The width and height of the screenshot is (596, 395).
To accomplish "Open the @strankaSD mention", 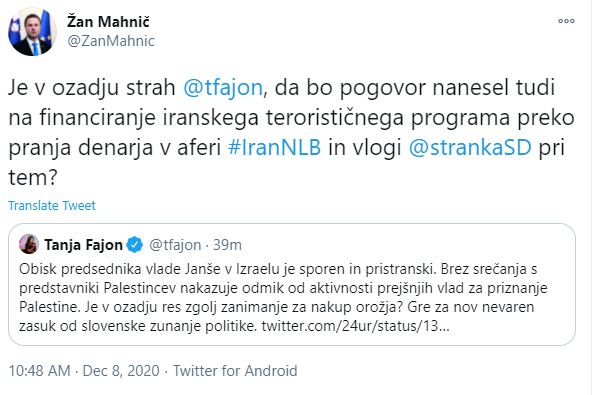I will click(x=470, y=147).
